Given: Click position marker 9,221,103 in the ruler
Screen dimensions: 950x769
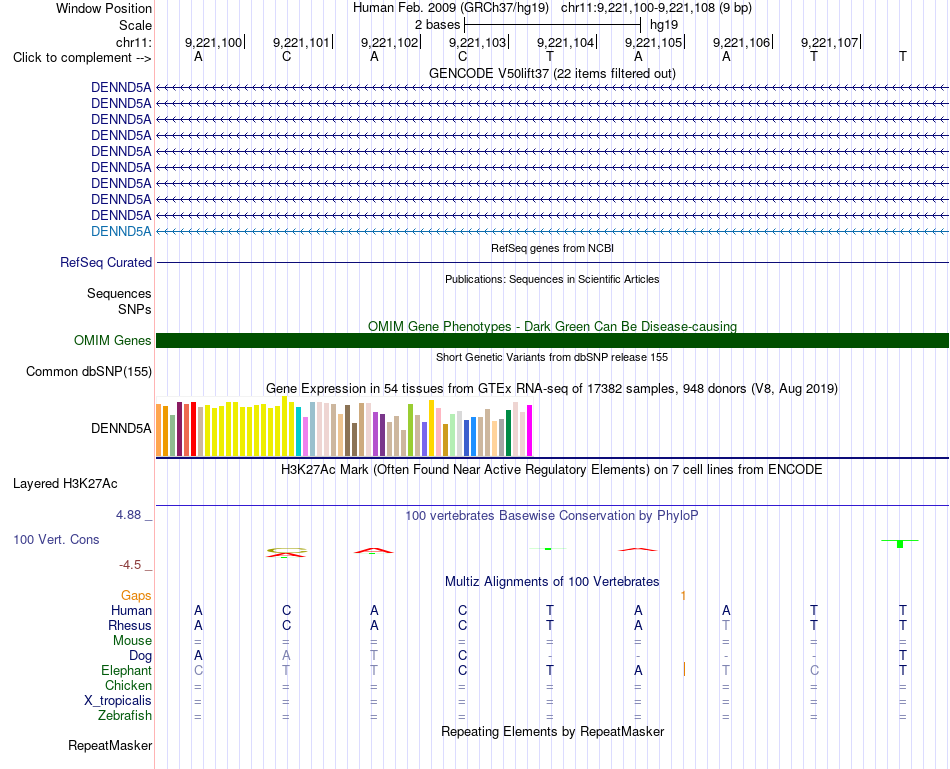Looking at the screenshot, I should 477,42.
